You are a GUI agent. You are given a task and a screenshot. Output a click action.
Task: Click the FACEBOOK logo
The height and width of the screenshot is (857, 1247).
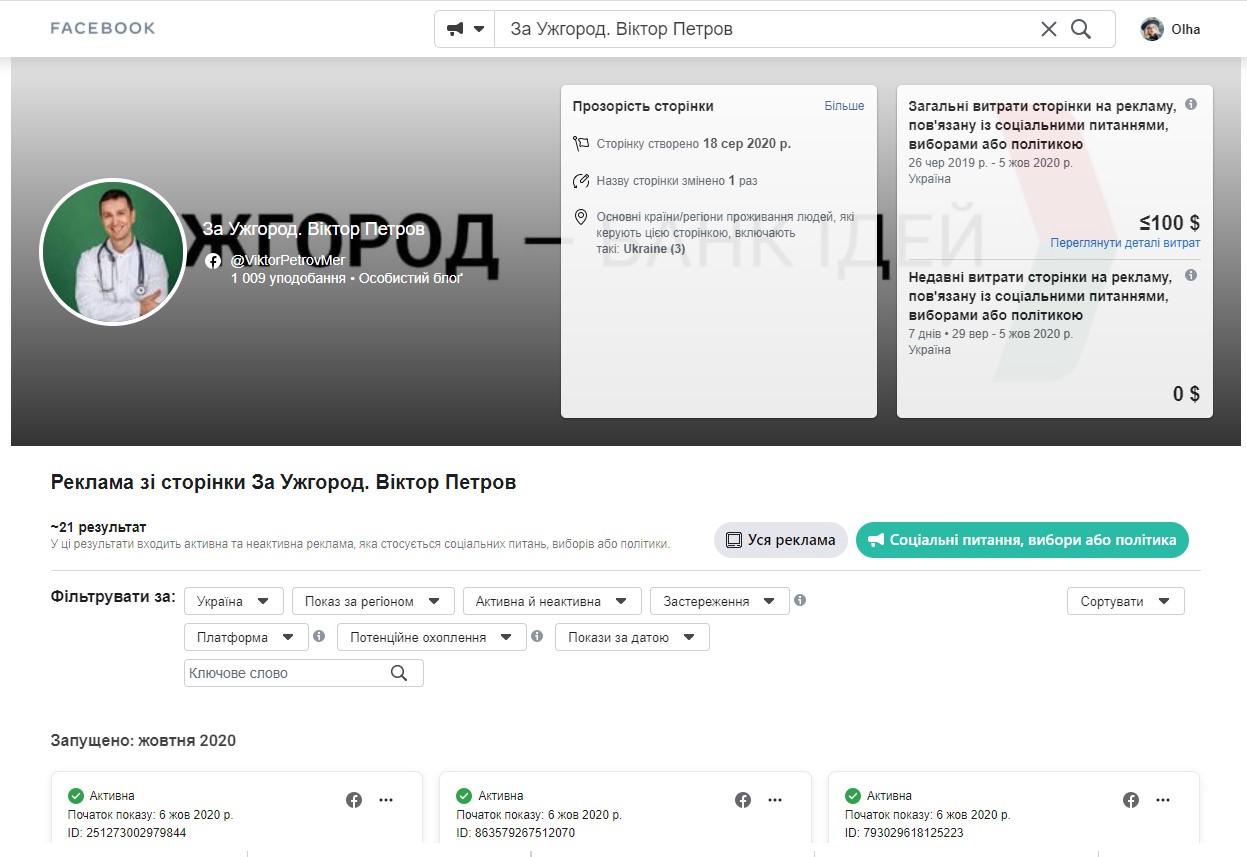pyautogui.click(x=103, y=29)
